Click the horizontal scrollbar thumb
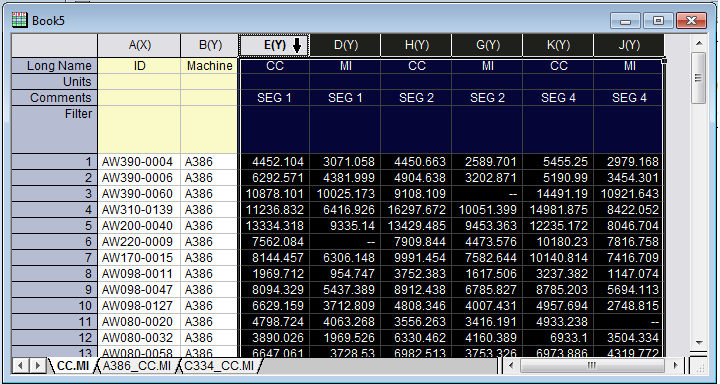 coord(592,366)
